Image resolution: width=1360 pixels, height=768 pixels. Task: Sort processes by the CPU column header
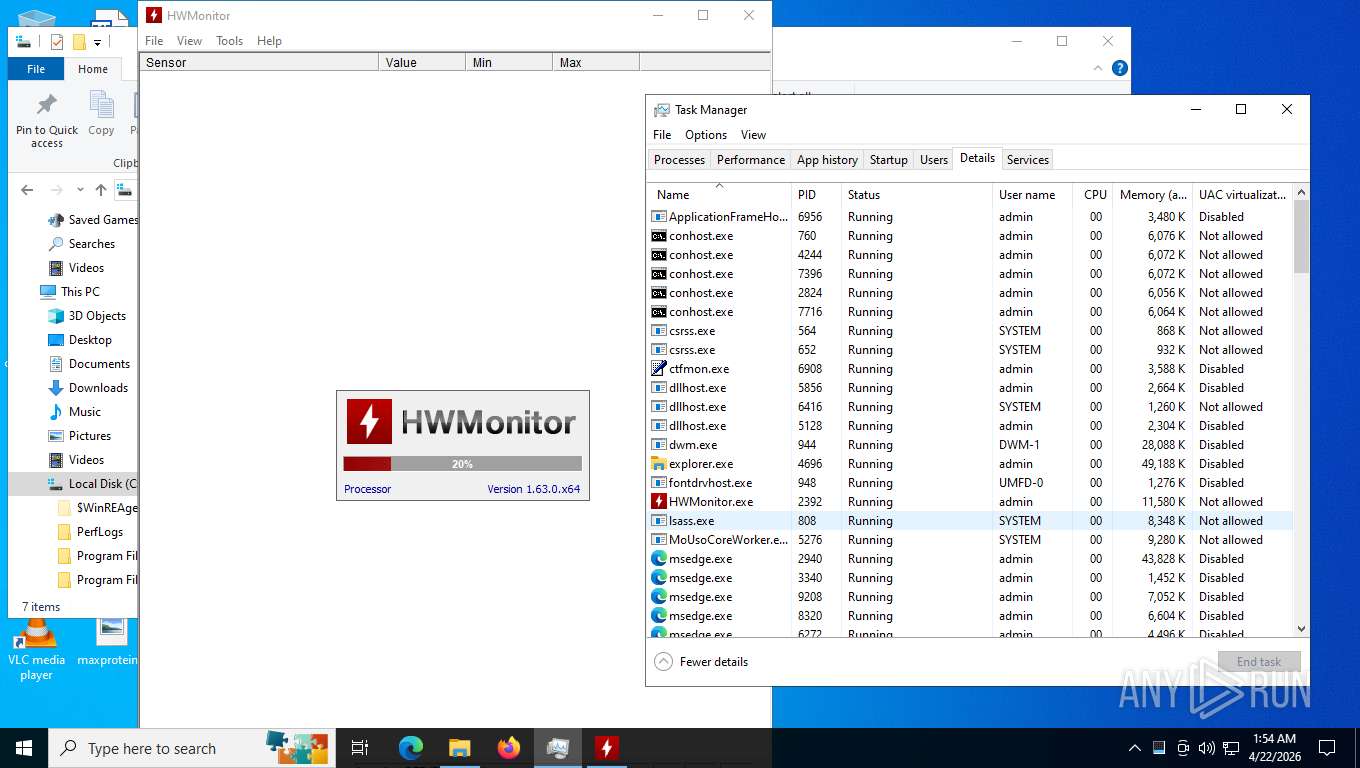pos(1092,195)
